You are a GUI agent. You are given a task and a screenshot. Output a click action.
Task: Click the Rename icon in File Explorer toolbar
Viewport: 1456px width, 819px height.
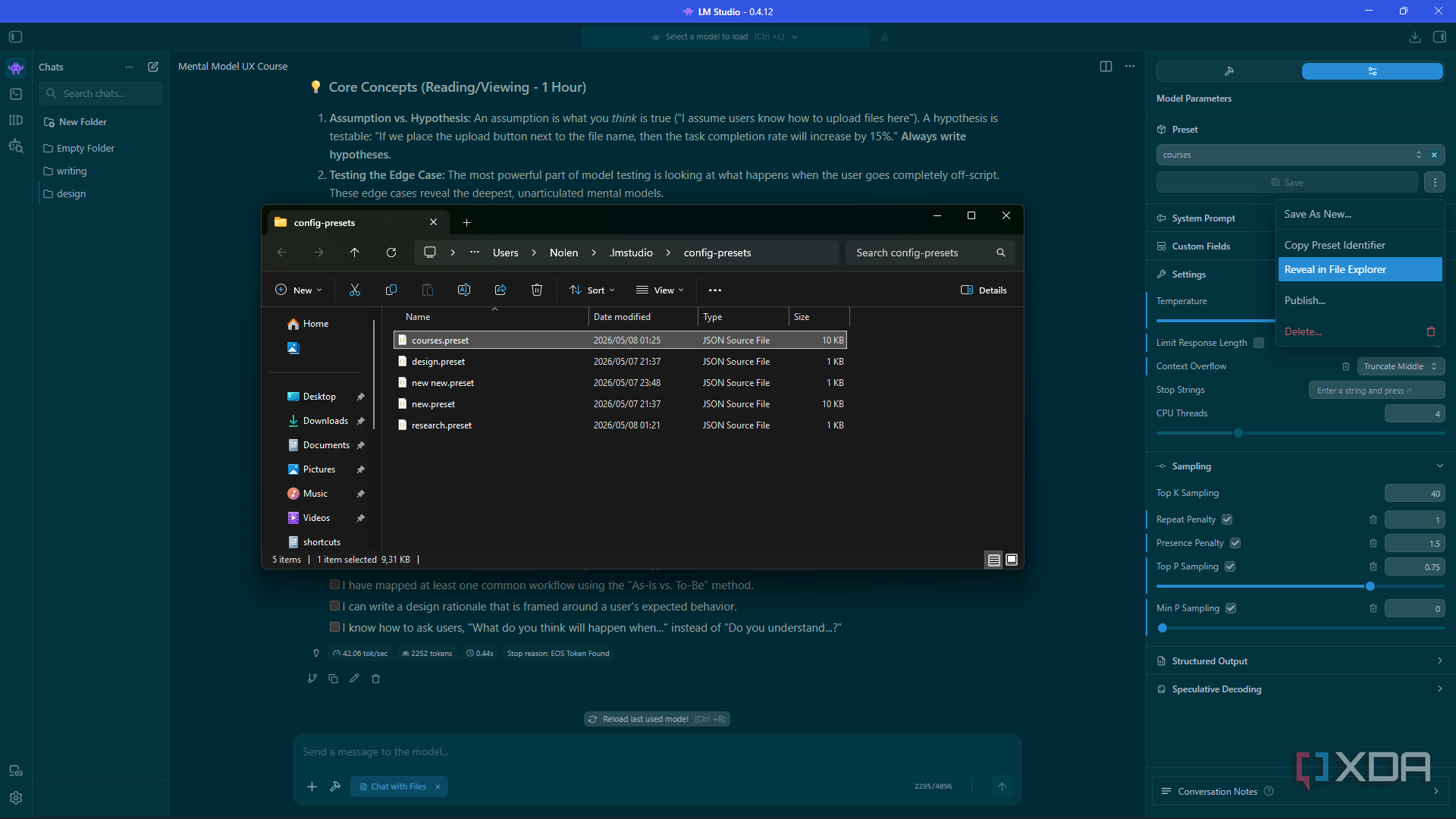464,290
